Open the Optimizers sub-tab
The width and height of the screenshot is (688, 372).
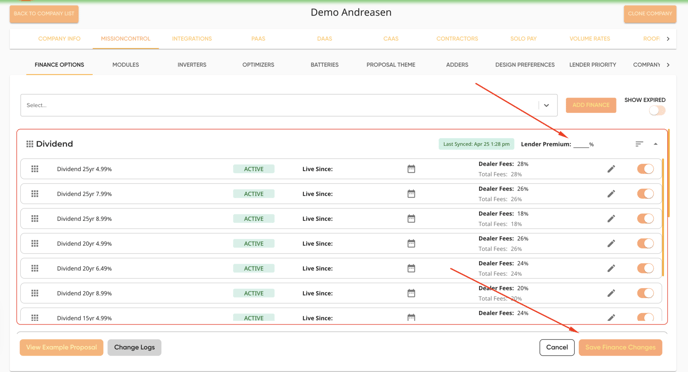258,64
